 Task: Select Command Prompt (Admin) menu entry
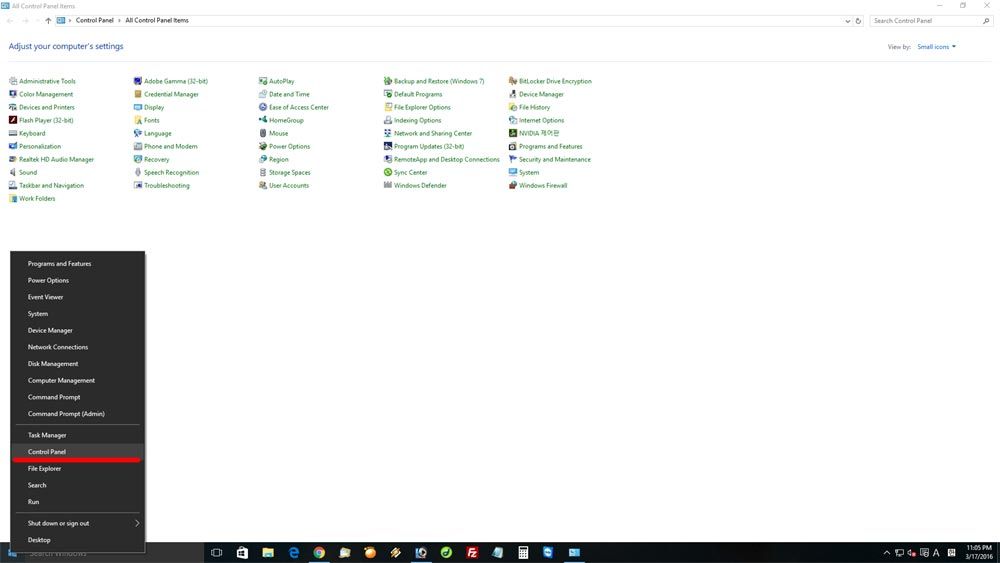pyautogui.click(x=78, y=413)
